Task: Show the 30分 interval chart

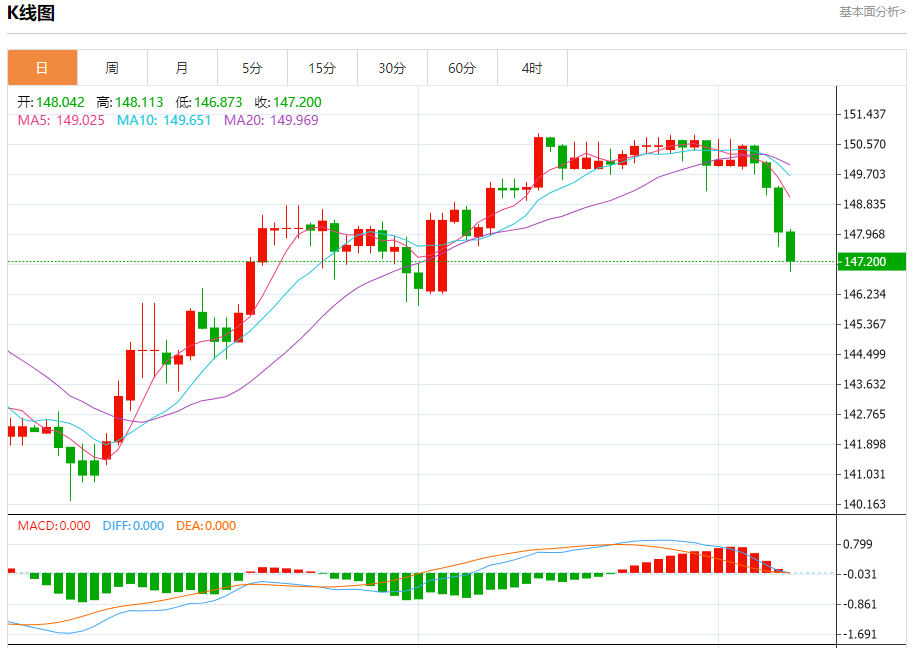Action: [x=392, y=68]
